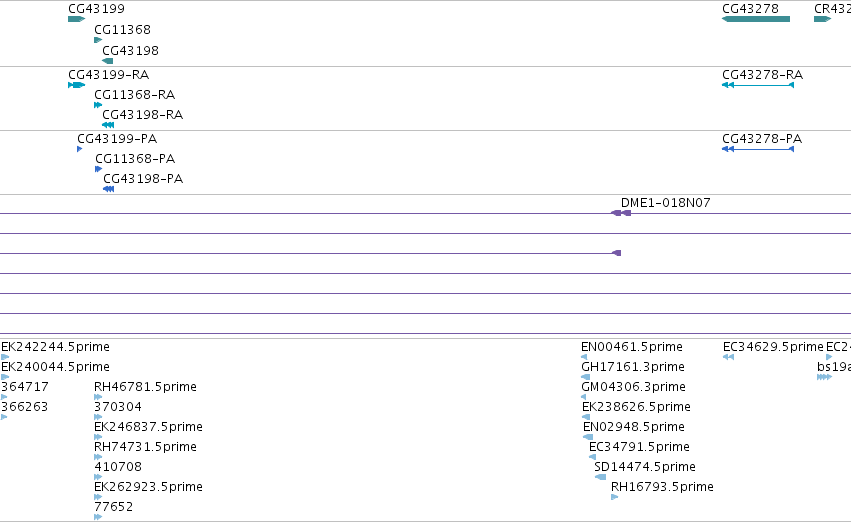The width and height of the screenshot is (851, 522).
Task: Click the RH16793.5prime arrow glyph
Action: (614, 497)
